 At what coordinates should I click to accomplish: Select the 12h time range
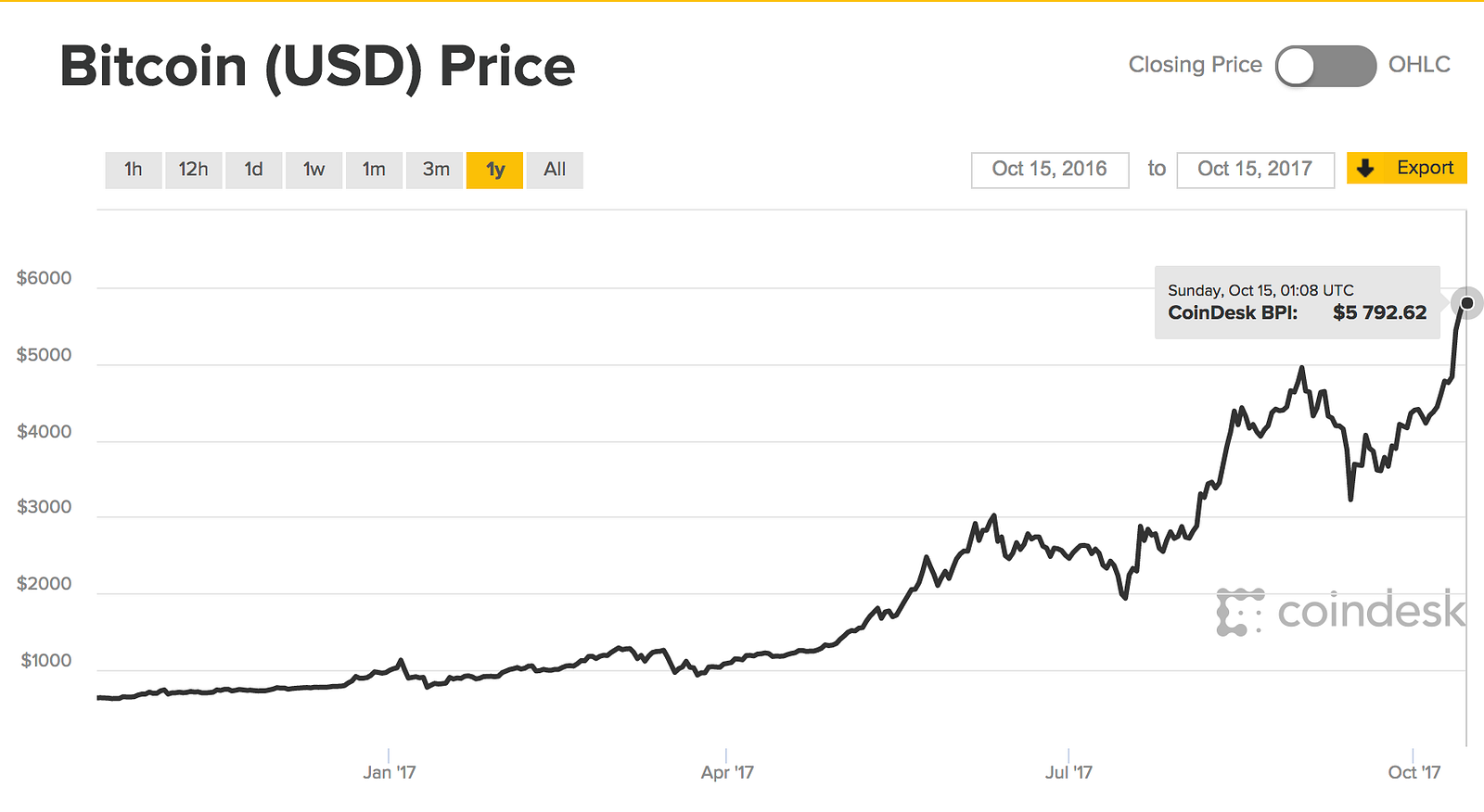point(193,170)
